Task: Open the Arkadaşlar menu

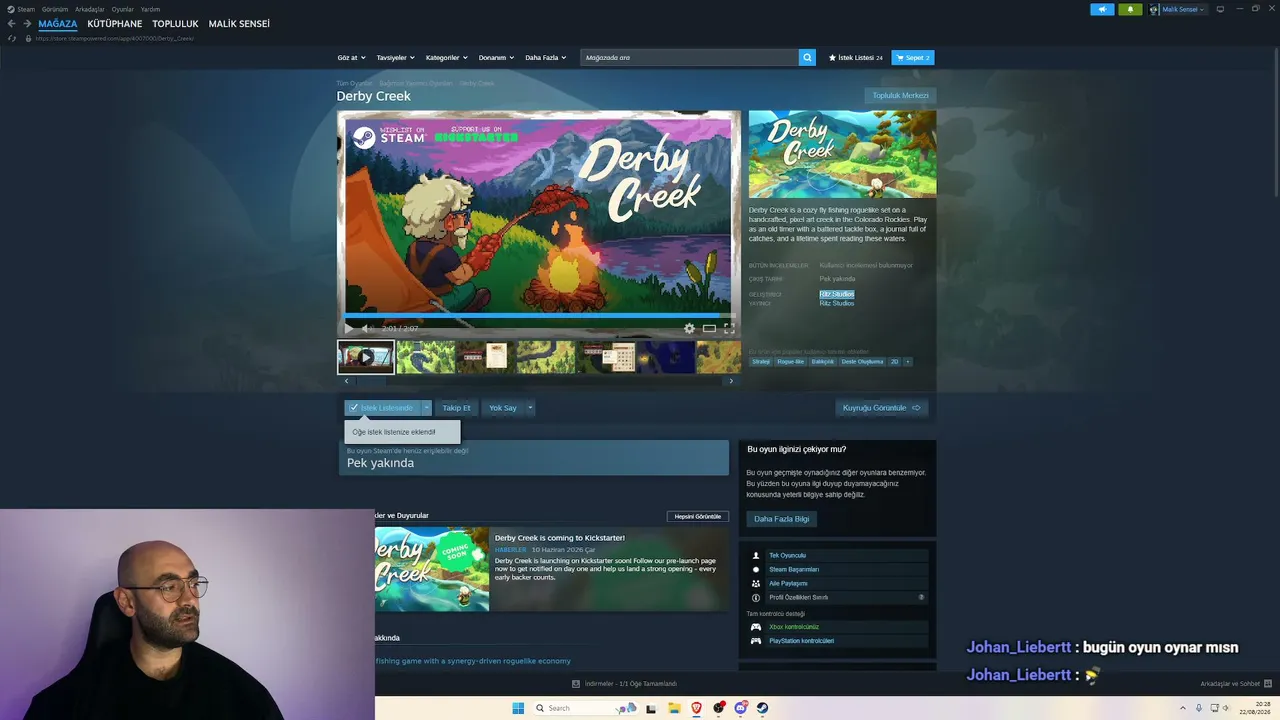Action: click(90, 9)
